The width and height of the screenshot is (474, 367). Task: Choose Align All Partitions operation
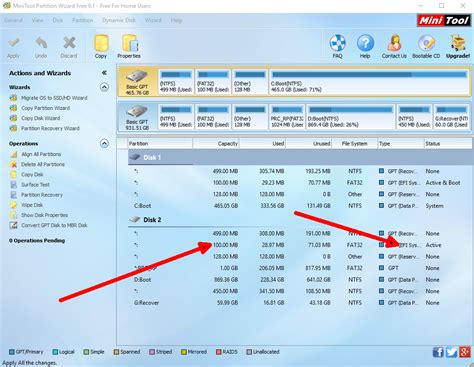[x=36, y=154]
